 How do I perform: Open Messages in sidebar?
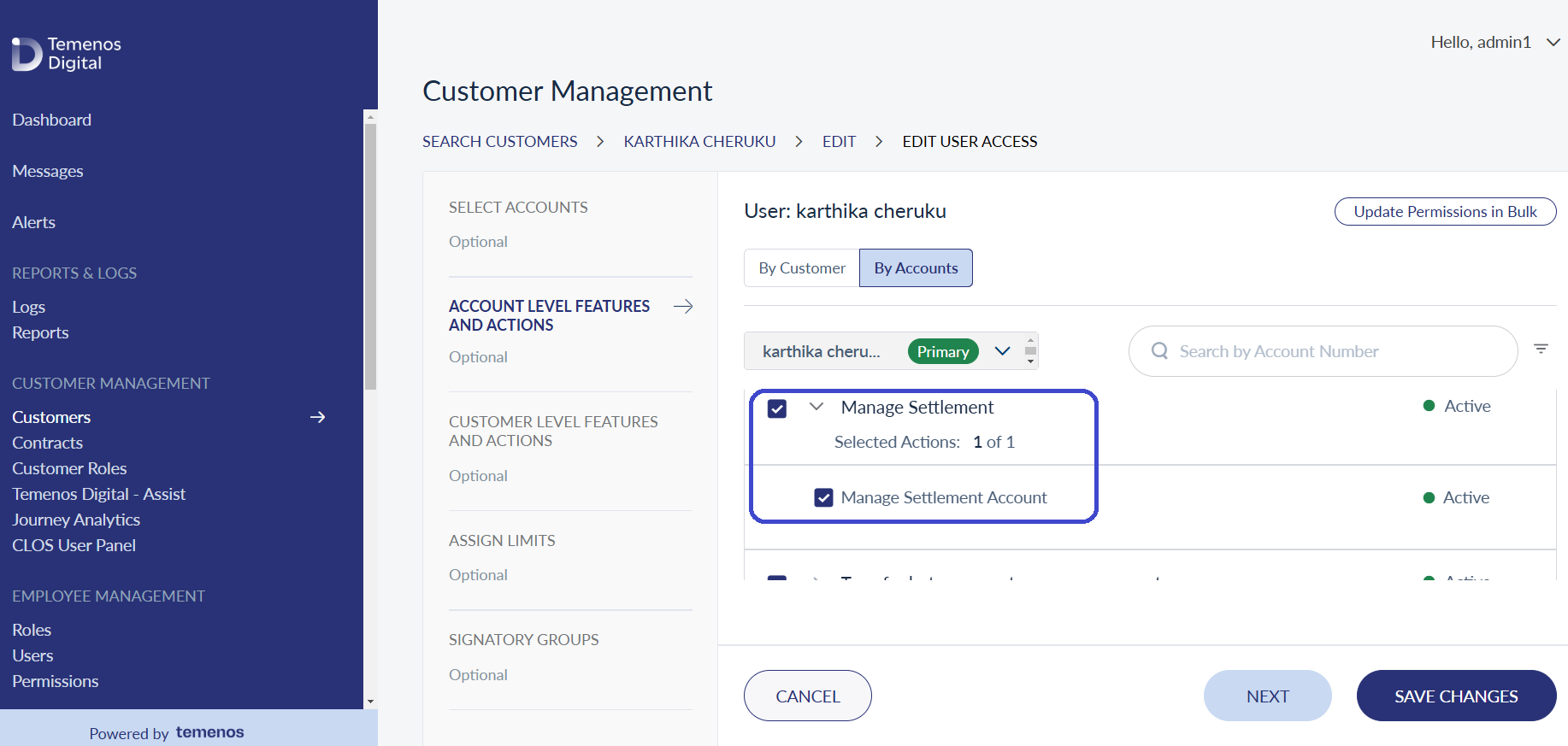tap(48, 172)
